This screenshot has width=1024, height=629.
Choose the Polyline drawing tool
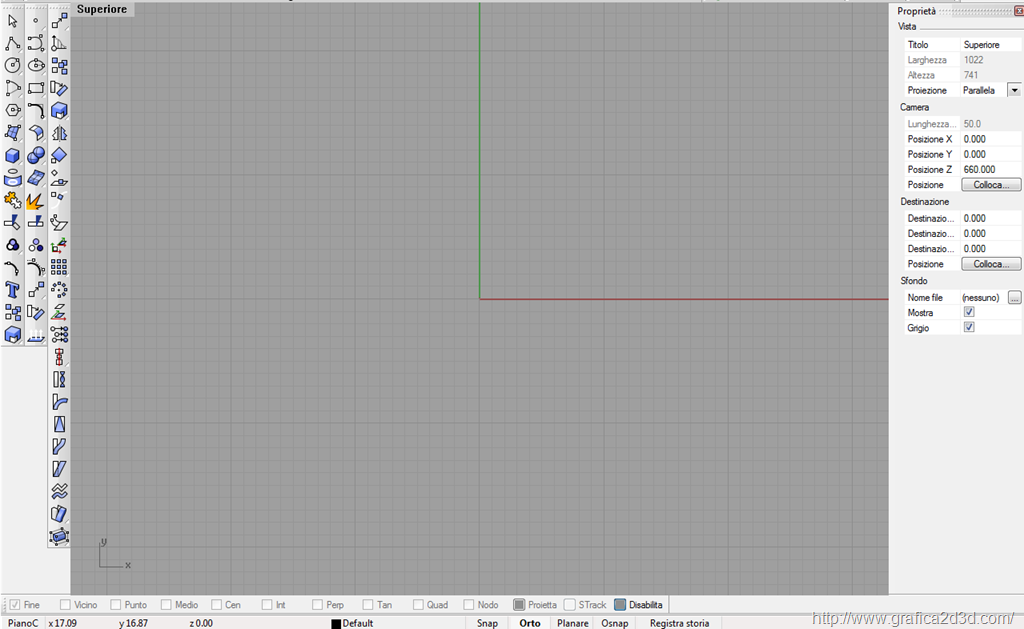click(x=12, y=44)
